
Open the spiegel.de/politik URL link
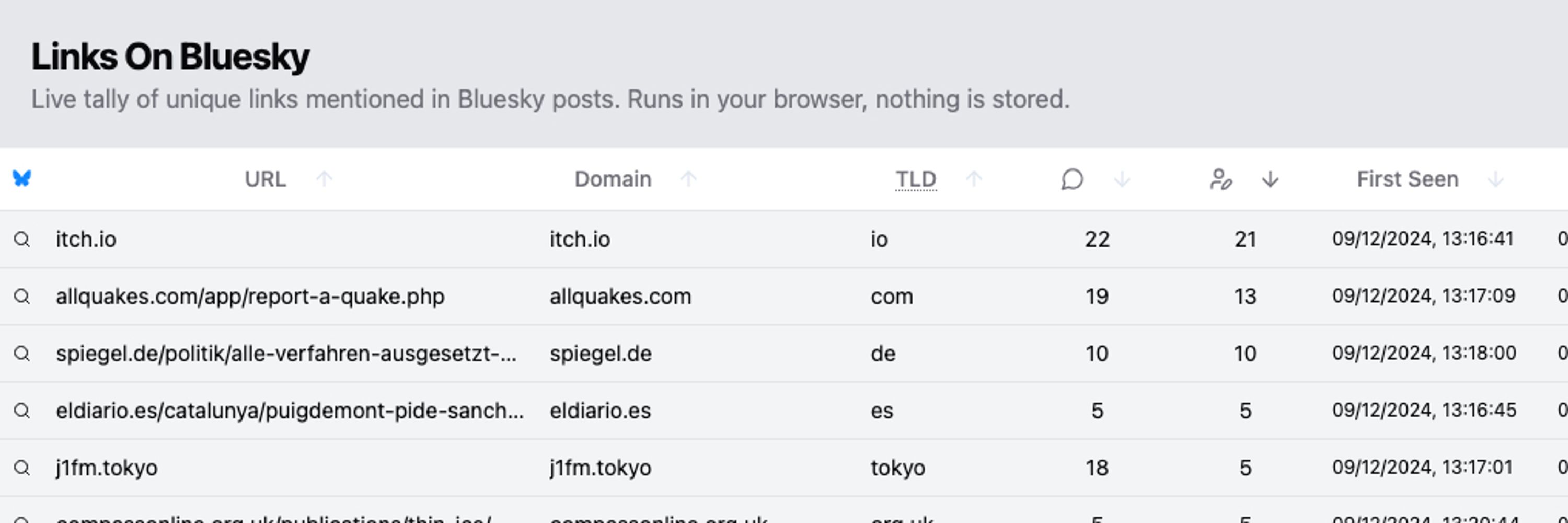click(x=286, y=354)
